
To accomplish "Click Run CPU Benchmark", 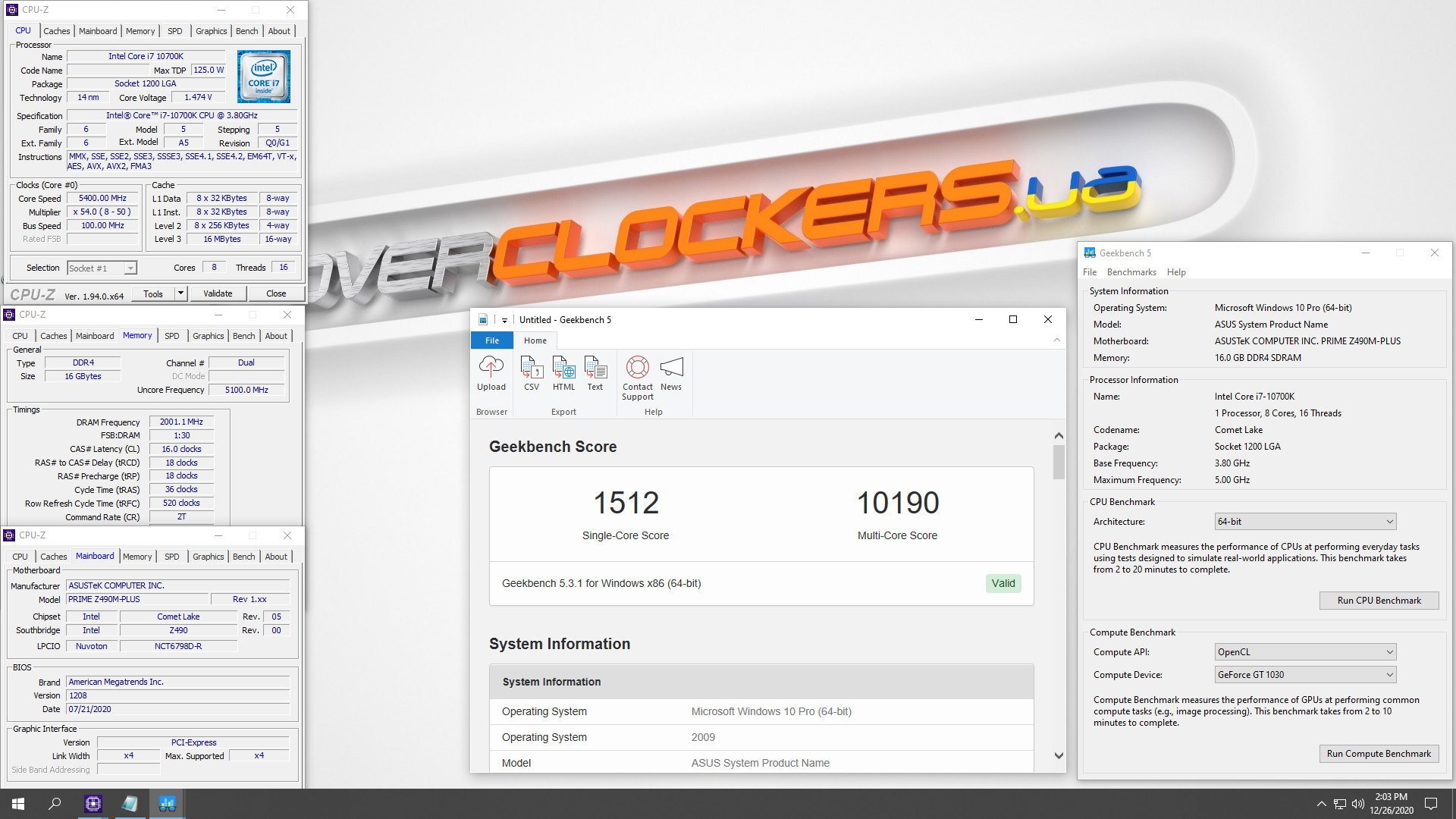I will tap(1379, 601).
